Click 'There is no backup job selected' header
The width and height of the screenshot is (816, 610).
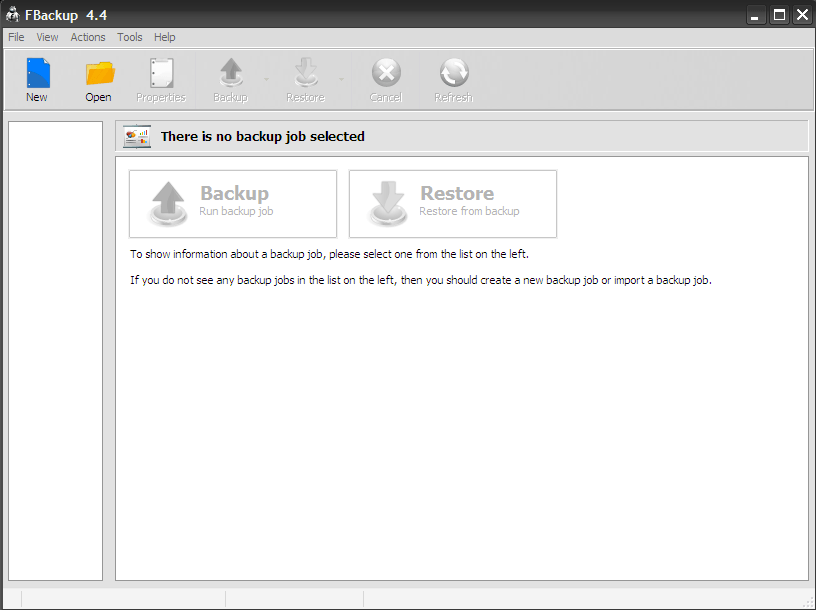click(262, 136)
